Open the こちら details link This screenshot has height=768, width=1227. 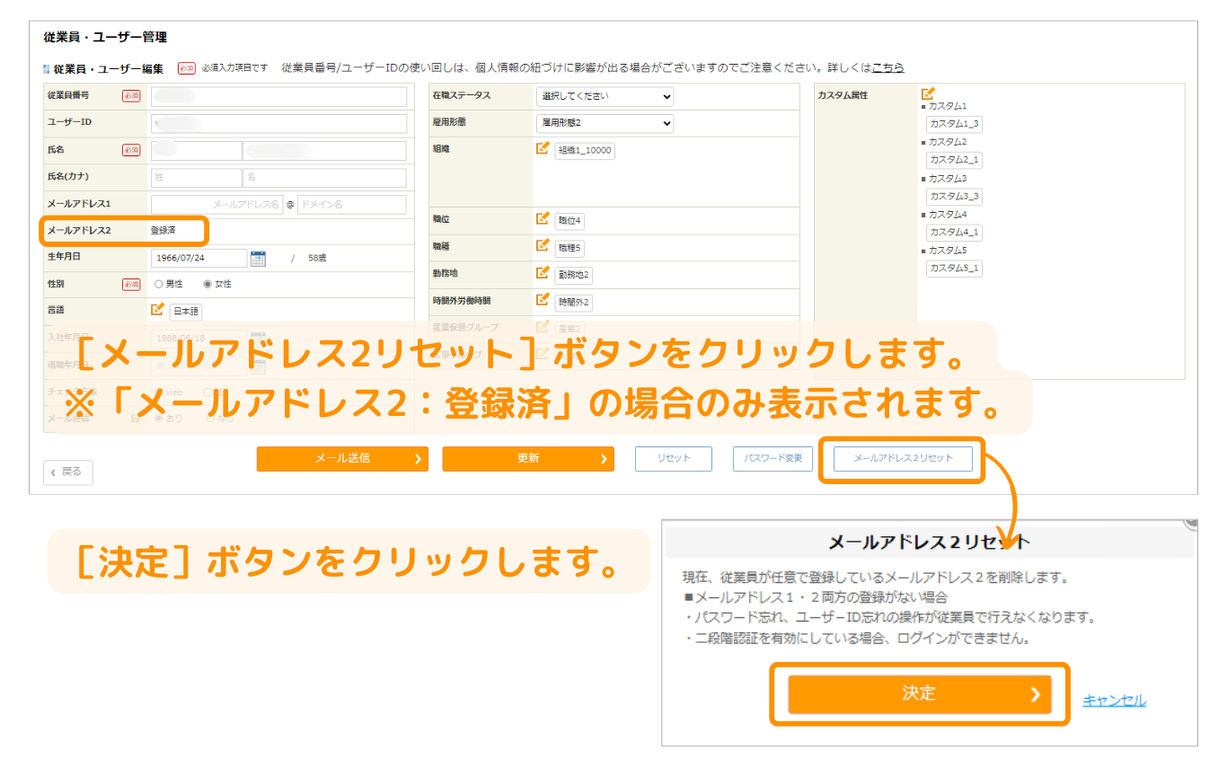click(x=887, y=68)
